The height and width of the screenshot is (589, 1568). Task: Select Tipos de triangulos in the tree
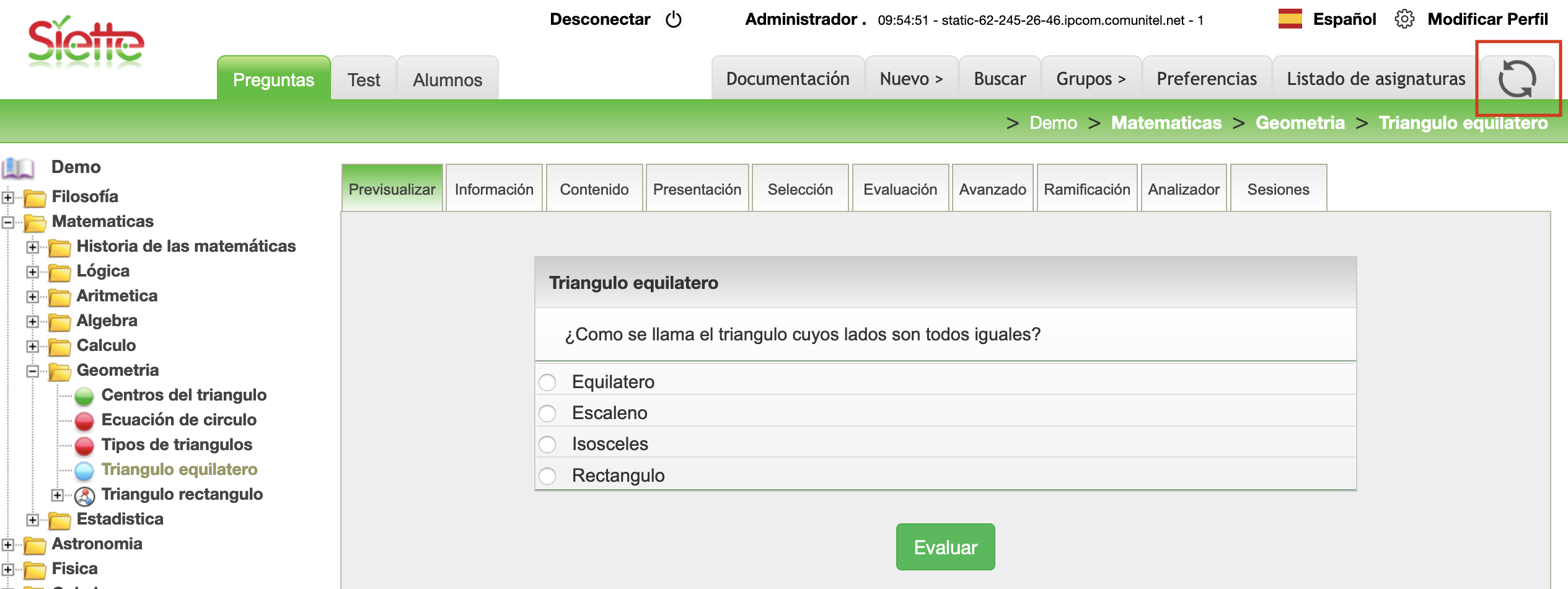pyautogui.click(x=177, y=445)
